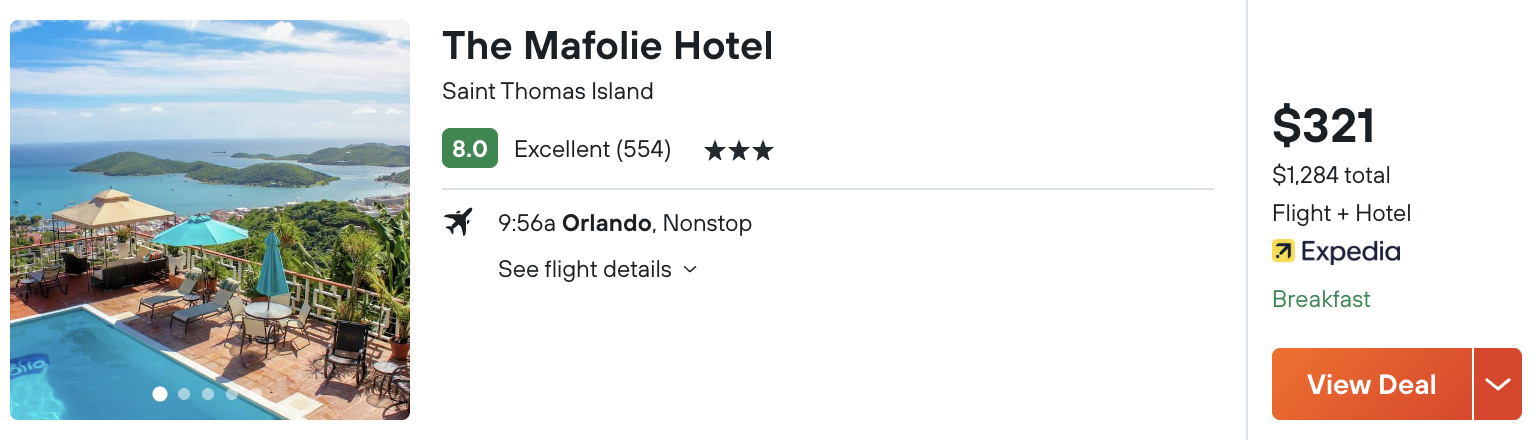Select the first photo carousel dot
The image size is (1540, 440).
[160, 394]
